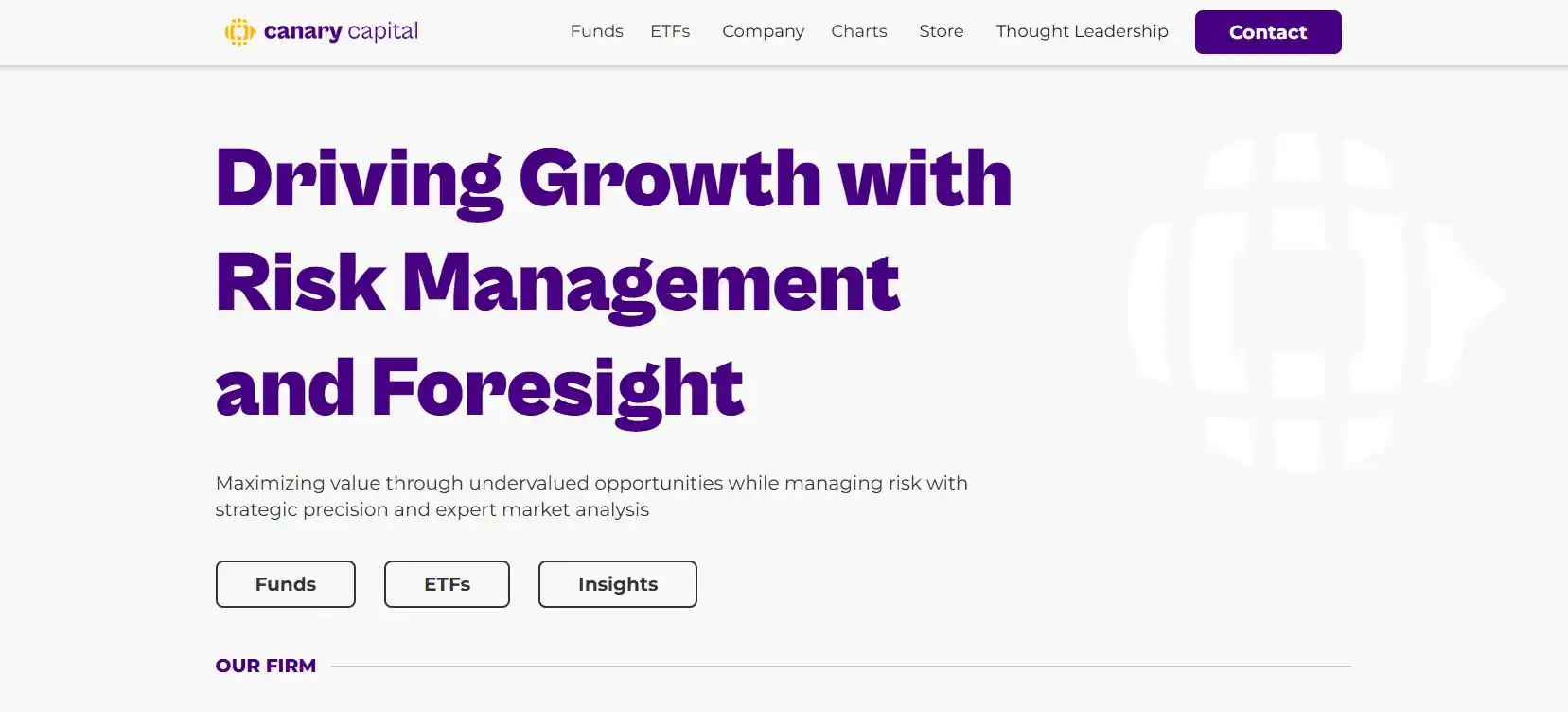Click the canary capital wordmark text
The image size is (1568, 712).
[x=341, y=31]
